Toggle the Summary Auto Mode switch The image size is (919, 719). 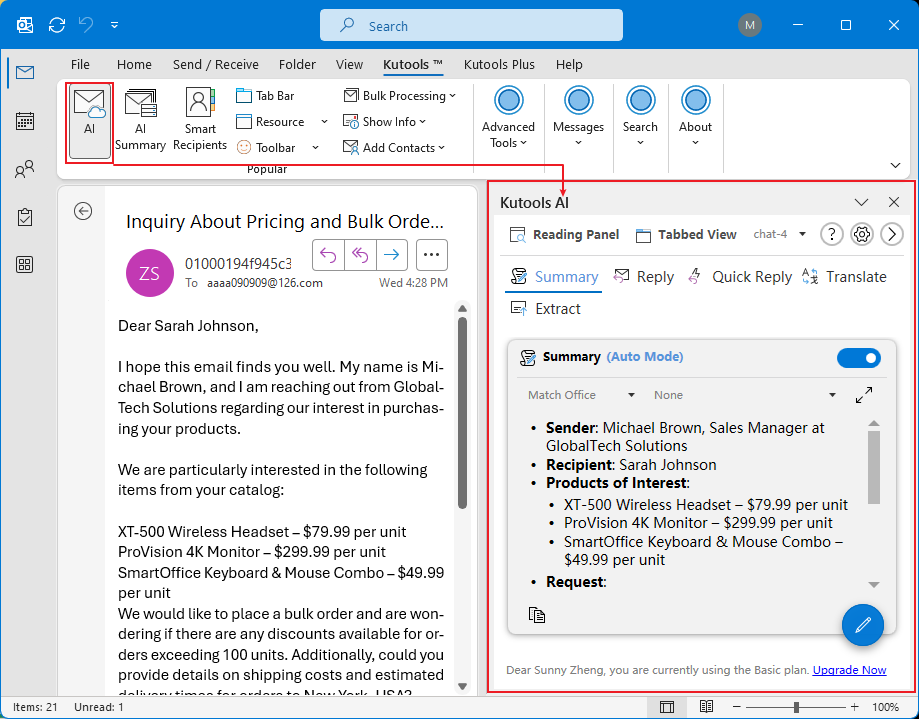(858, 358)
